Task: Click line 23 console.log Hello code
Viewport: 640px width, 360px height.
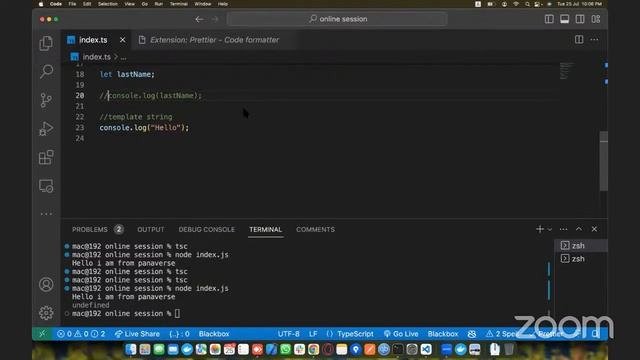Action: point(144,128)
